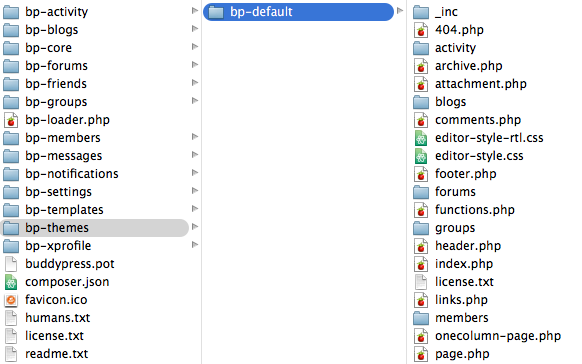Click the bp-xprofile folder icon
This screenshot has width=582, height=364.
(11, 246)
